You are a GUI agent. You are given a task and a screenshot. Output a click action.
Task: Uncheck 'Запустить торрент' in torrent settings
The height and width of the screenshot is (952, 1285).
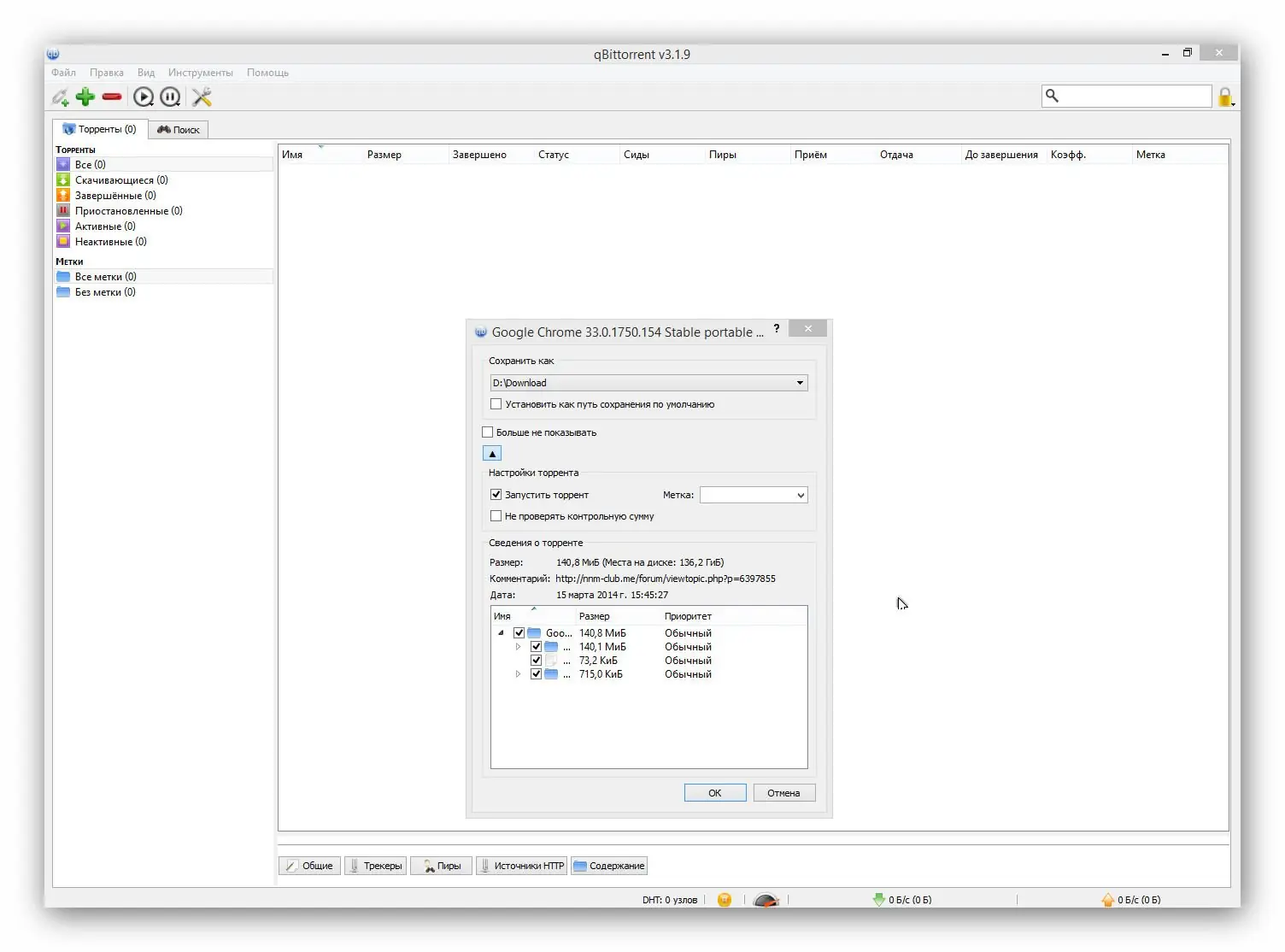496,494
